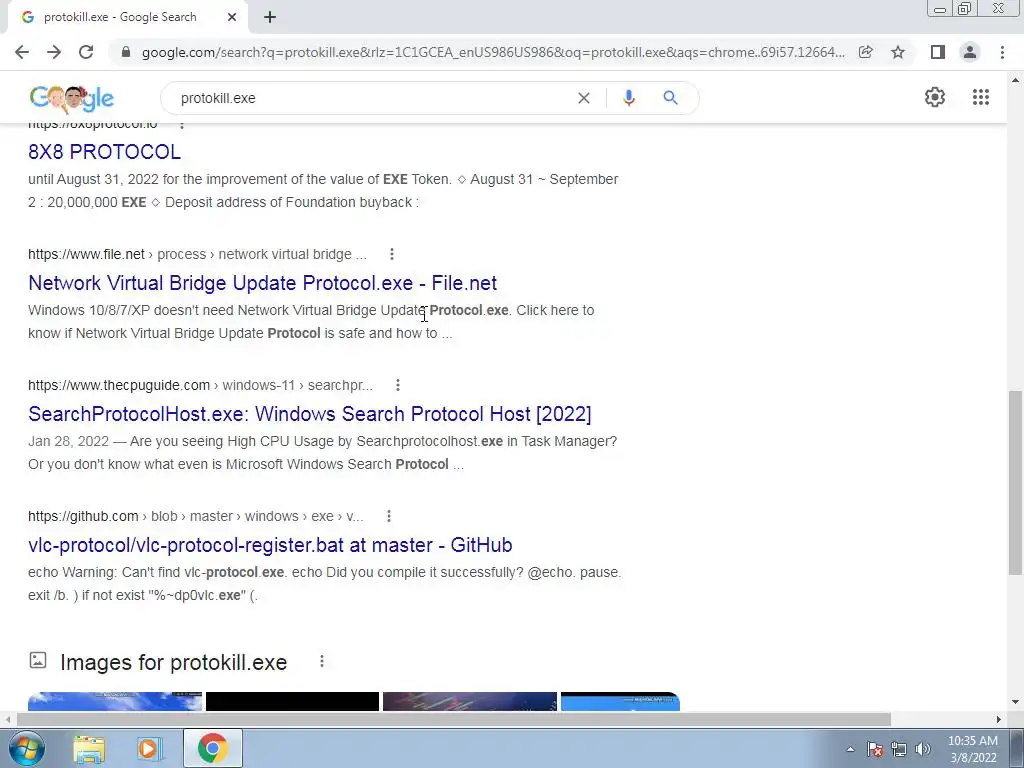Open the volume speaker tray icon
This screenshot has width=1024, height=768.
pos(922,749)
